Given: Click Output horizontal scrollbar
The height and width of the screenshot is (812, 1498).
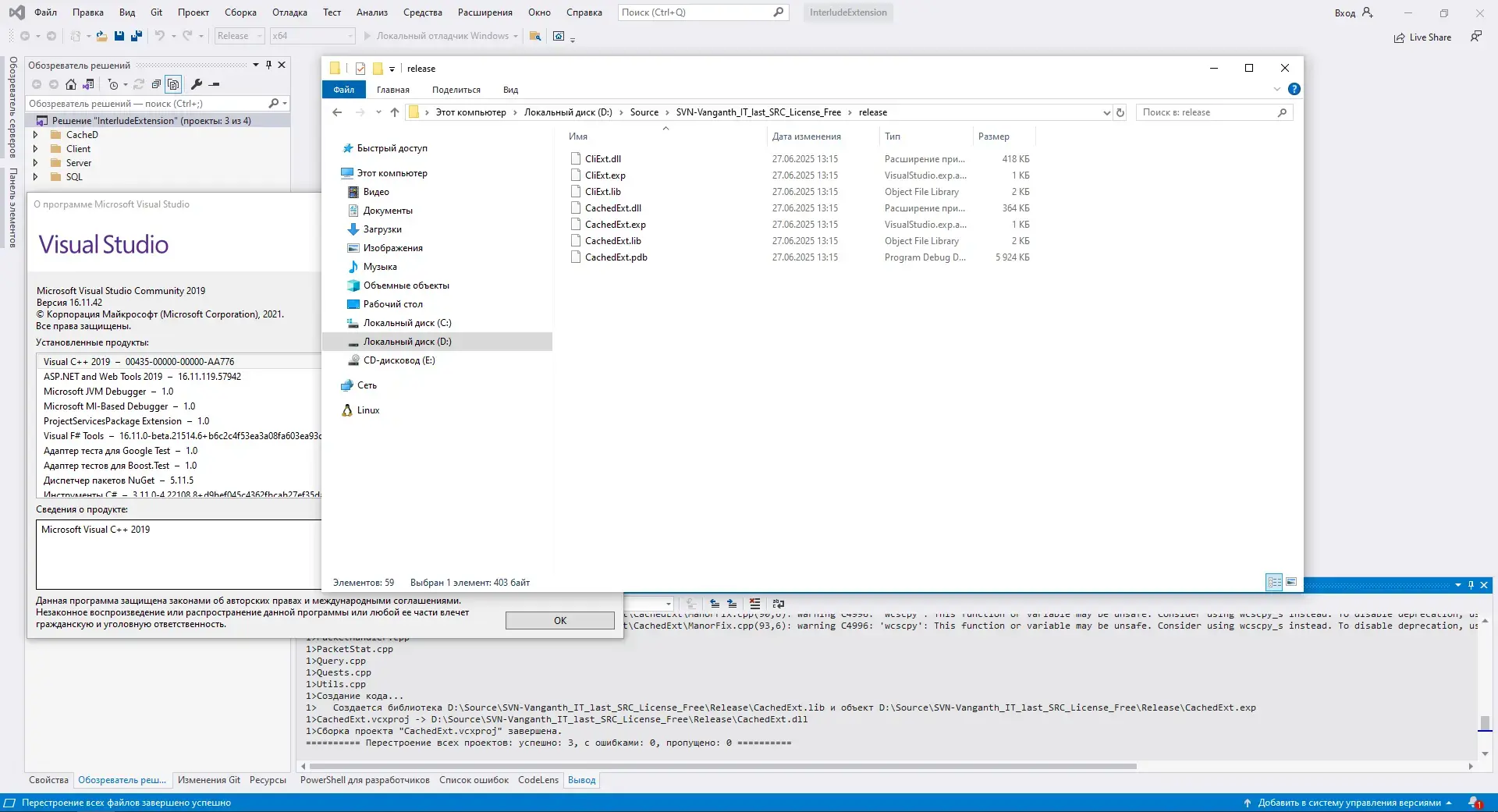Looking at the screenshot, I should pos(722,766).
